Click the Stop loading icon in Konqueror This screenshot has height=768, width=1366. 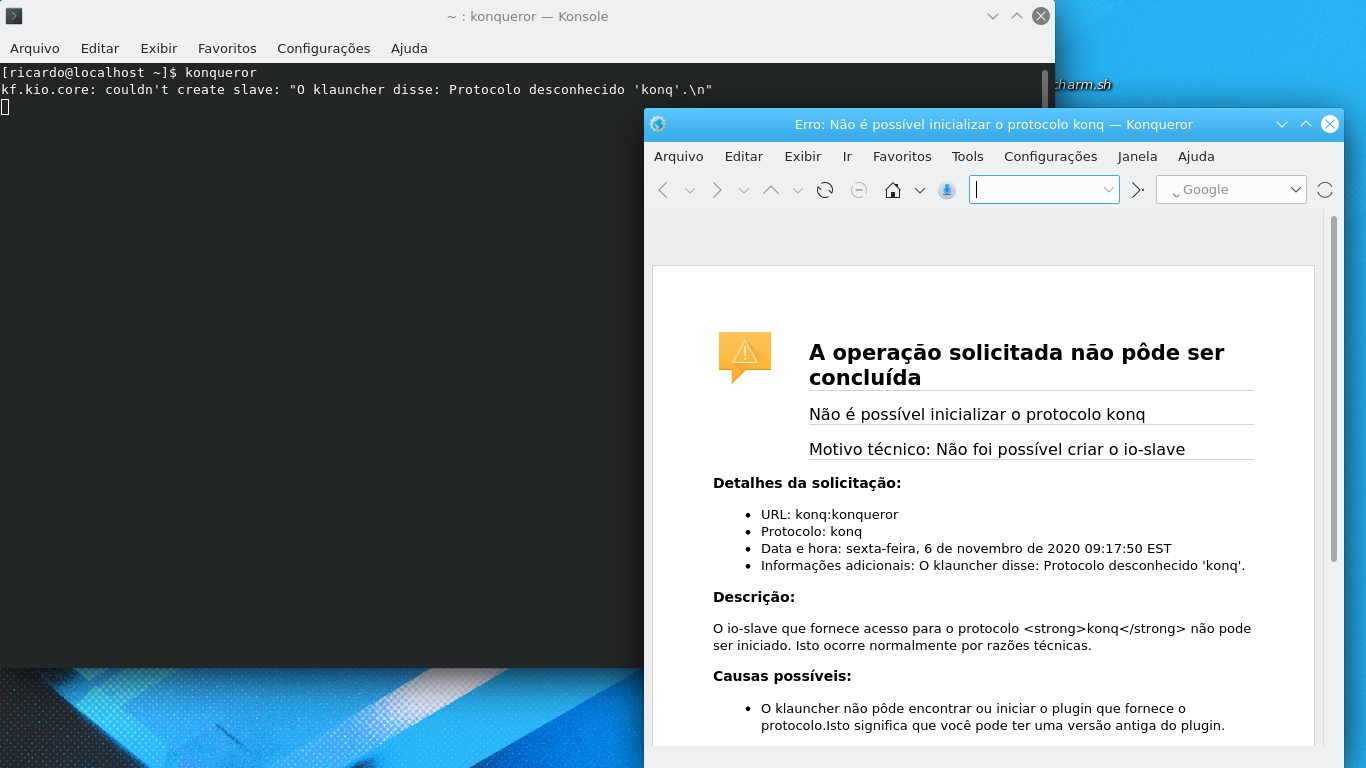(x=859, y=190)
